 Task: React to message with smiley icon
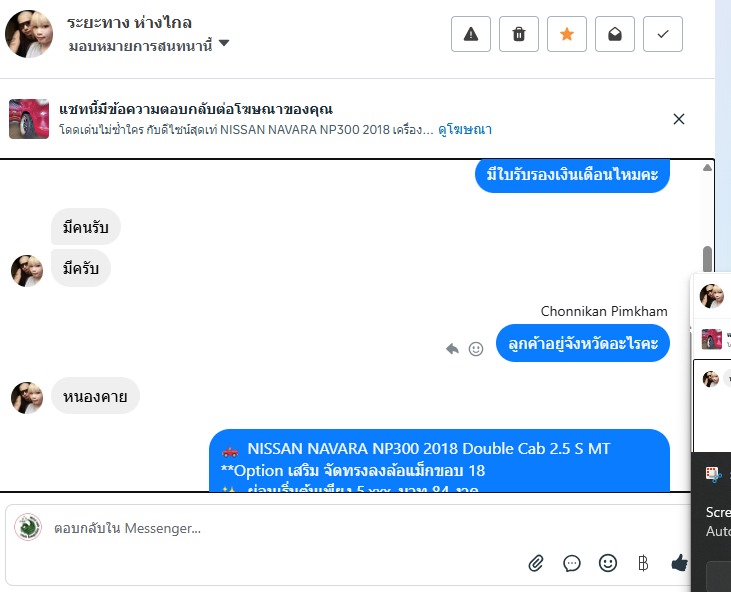(x=476, y=349)
